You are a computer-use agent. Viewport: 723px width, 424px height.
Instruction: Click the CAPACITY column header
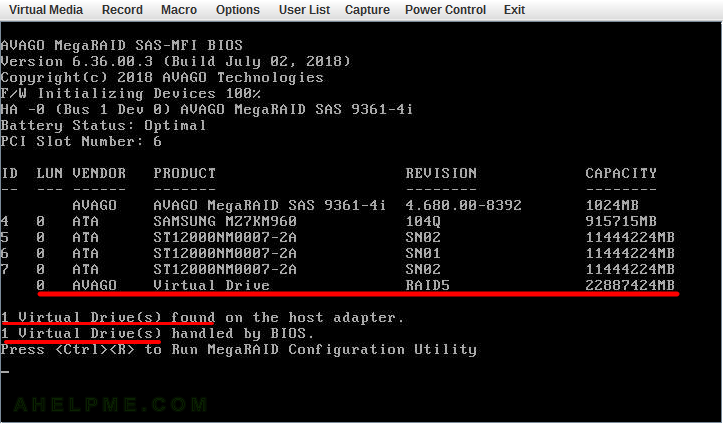point(621,173)
